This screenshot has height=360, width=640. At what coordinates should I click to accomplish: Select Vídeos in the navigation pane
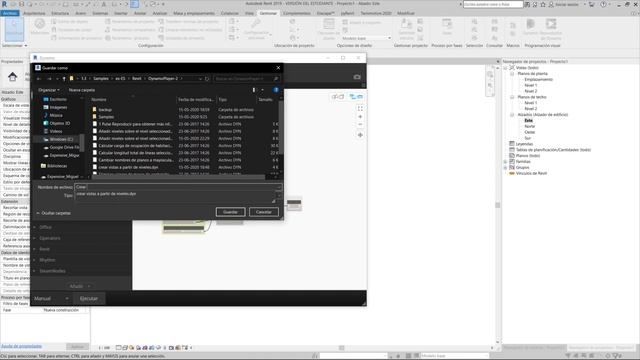[x=56, y=131]
